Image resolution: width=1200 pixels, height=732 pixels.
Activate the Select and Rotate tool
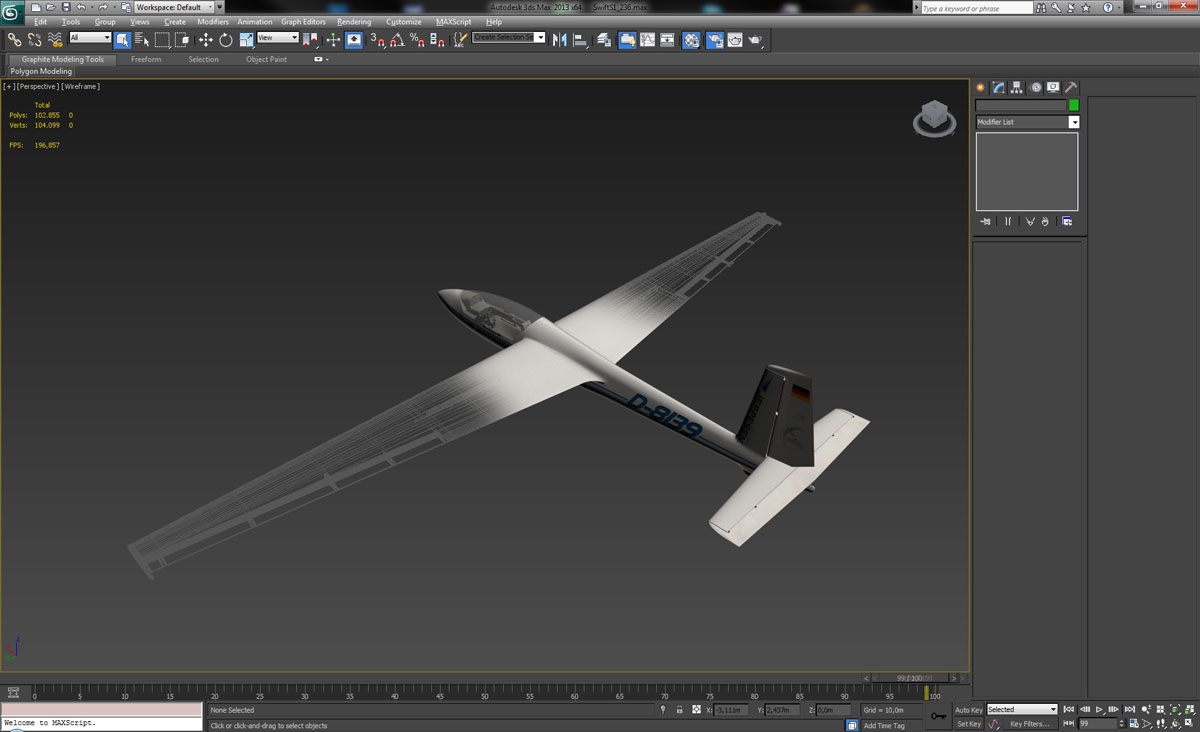226,40
